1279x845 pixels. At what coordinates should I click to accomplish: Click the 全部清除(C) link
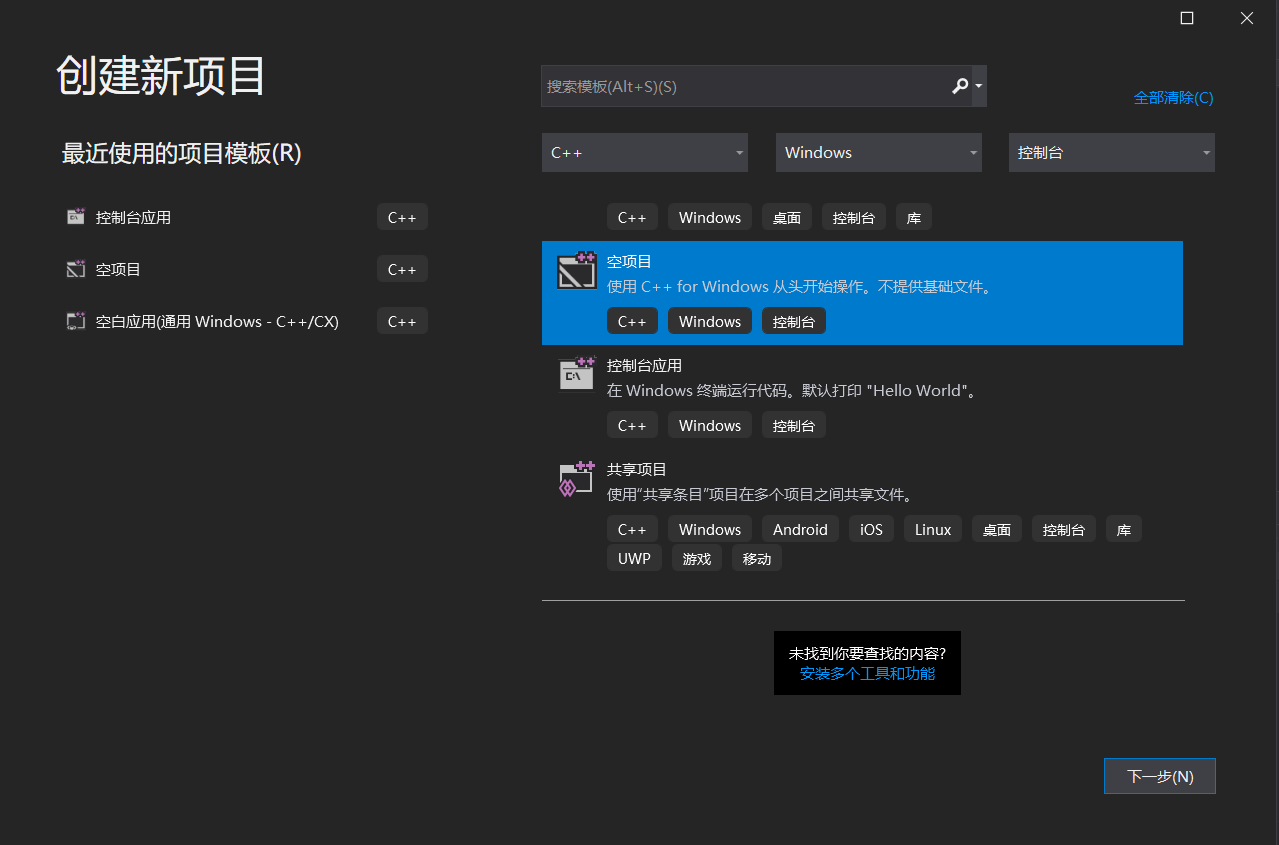click(x=1173, y=97)
